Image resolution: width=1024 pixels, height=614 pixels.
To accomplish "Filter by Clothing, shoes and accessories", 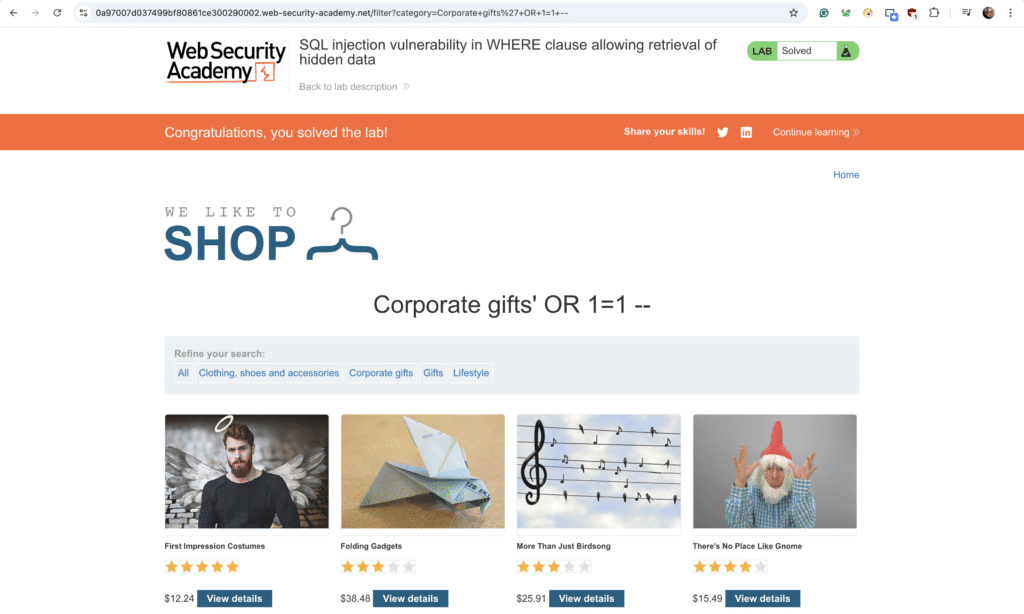I will pyautogui.click(x=268, y=373).
